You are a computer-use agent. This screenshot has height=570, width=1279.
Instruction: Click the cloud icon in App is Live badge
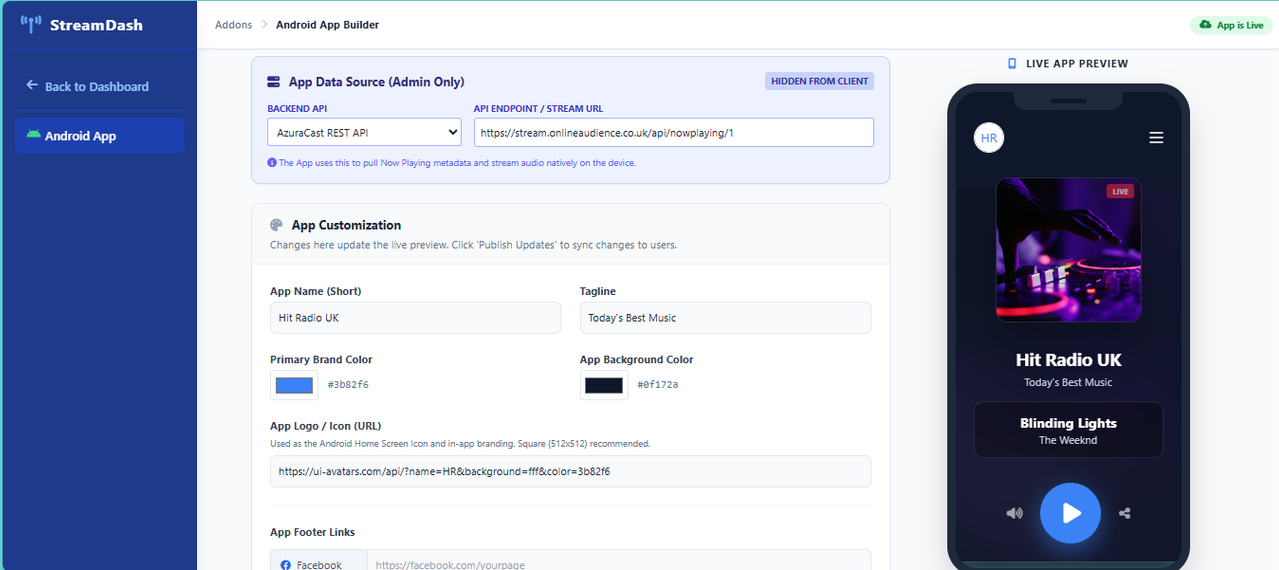pos(1205,25)
